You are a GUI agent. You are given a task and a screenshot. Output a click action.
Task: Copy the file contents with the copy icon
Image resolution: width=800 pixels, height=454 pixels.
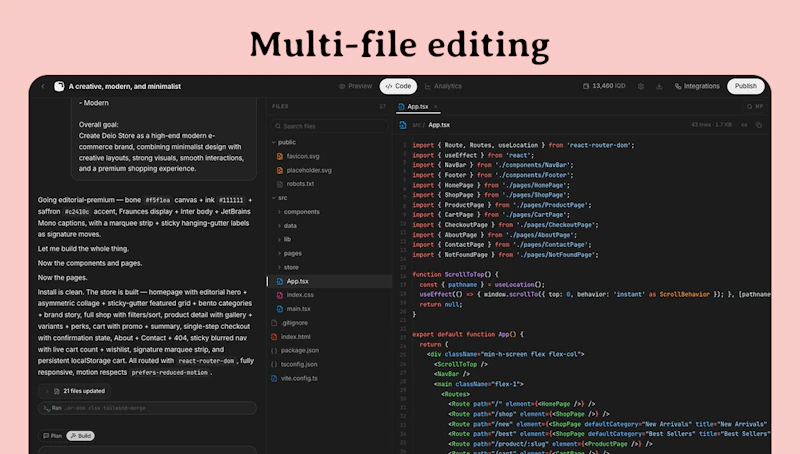[x=759, y=125]
